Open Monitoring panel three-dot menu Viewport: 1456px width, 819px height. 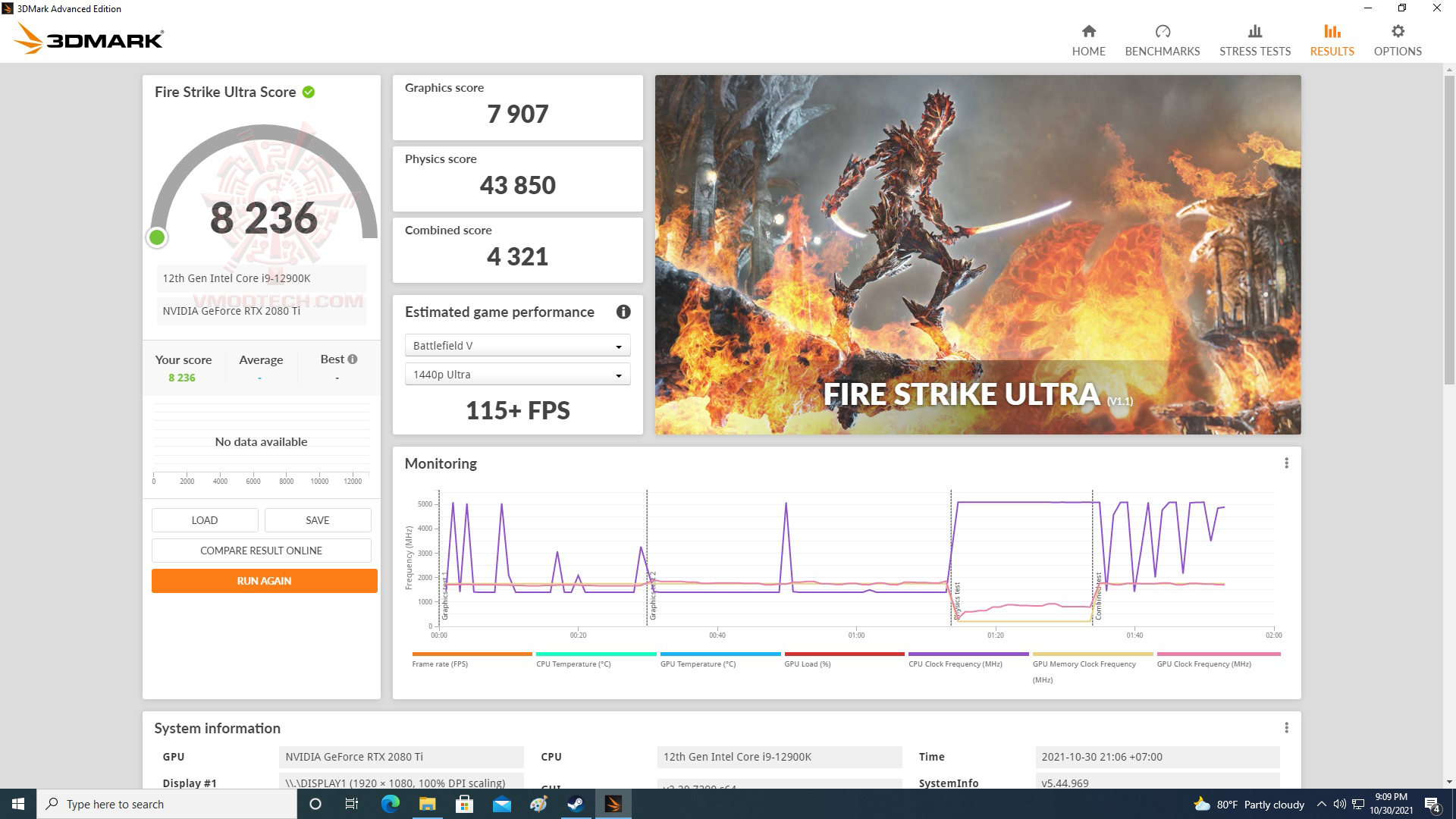point(1286,463)
